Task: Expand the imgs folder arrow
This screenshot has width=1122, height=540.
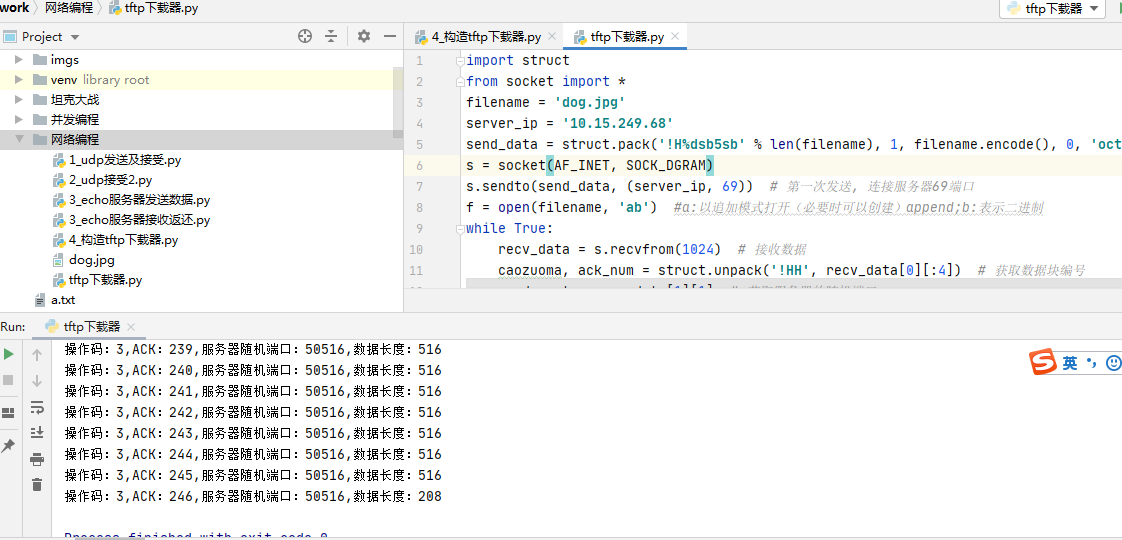Action: point(19,59)
